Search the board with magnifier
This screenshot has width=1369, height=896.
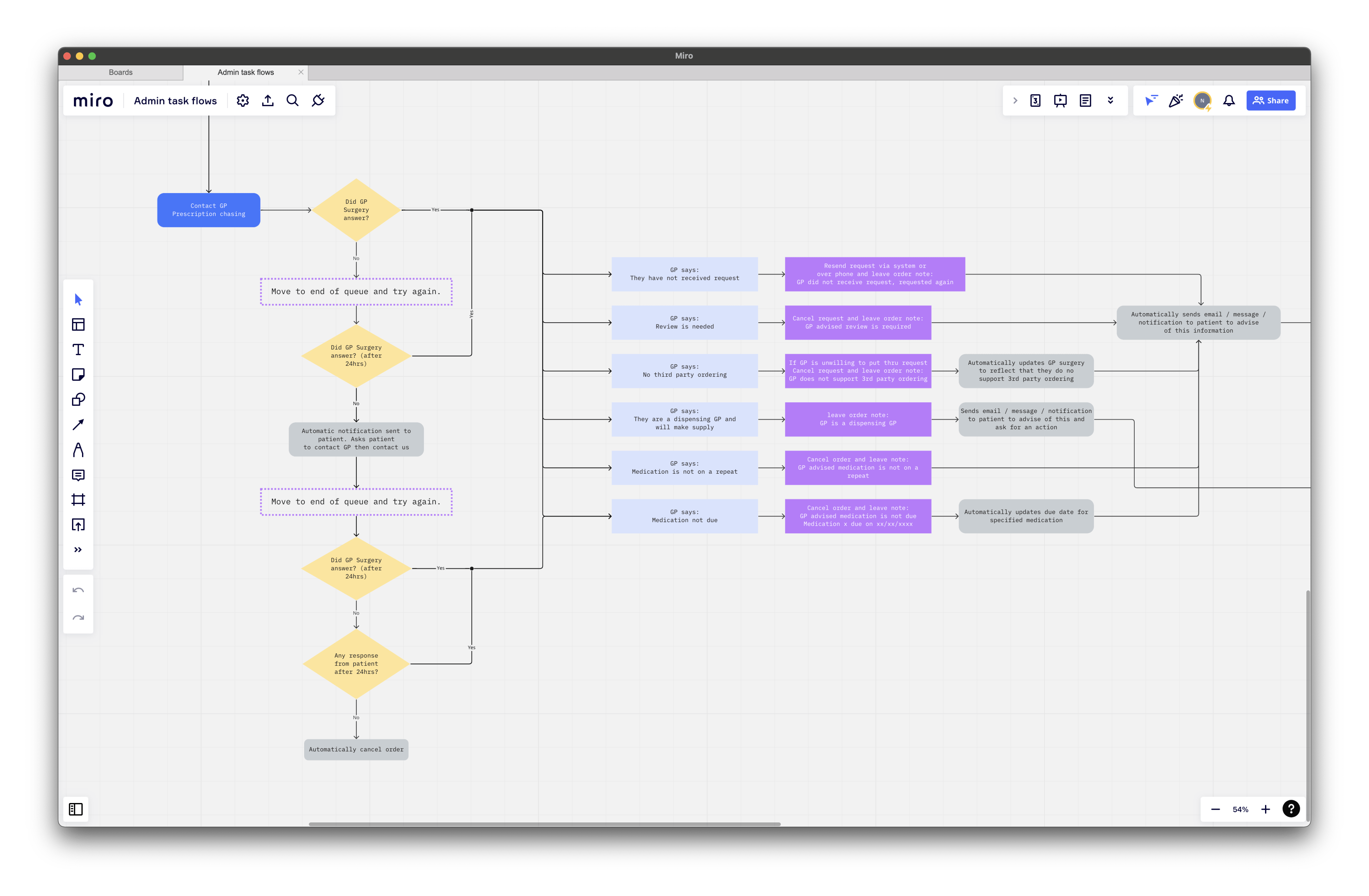(292, 101)
